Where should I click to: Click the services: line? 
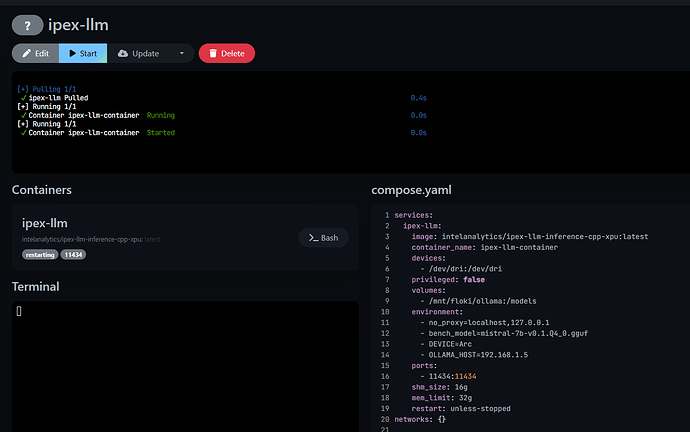[413, 215]
